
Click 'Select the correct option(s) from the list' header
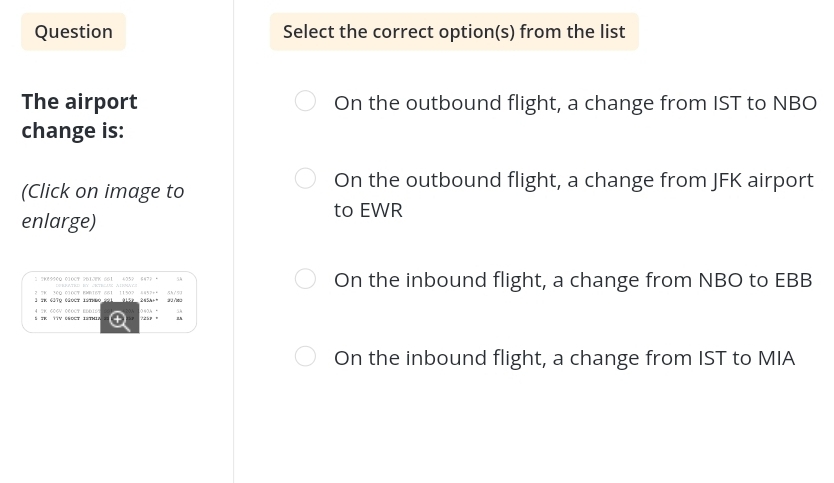(453, 31)
